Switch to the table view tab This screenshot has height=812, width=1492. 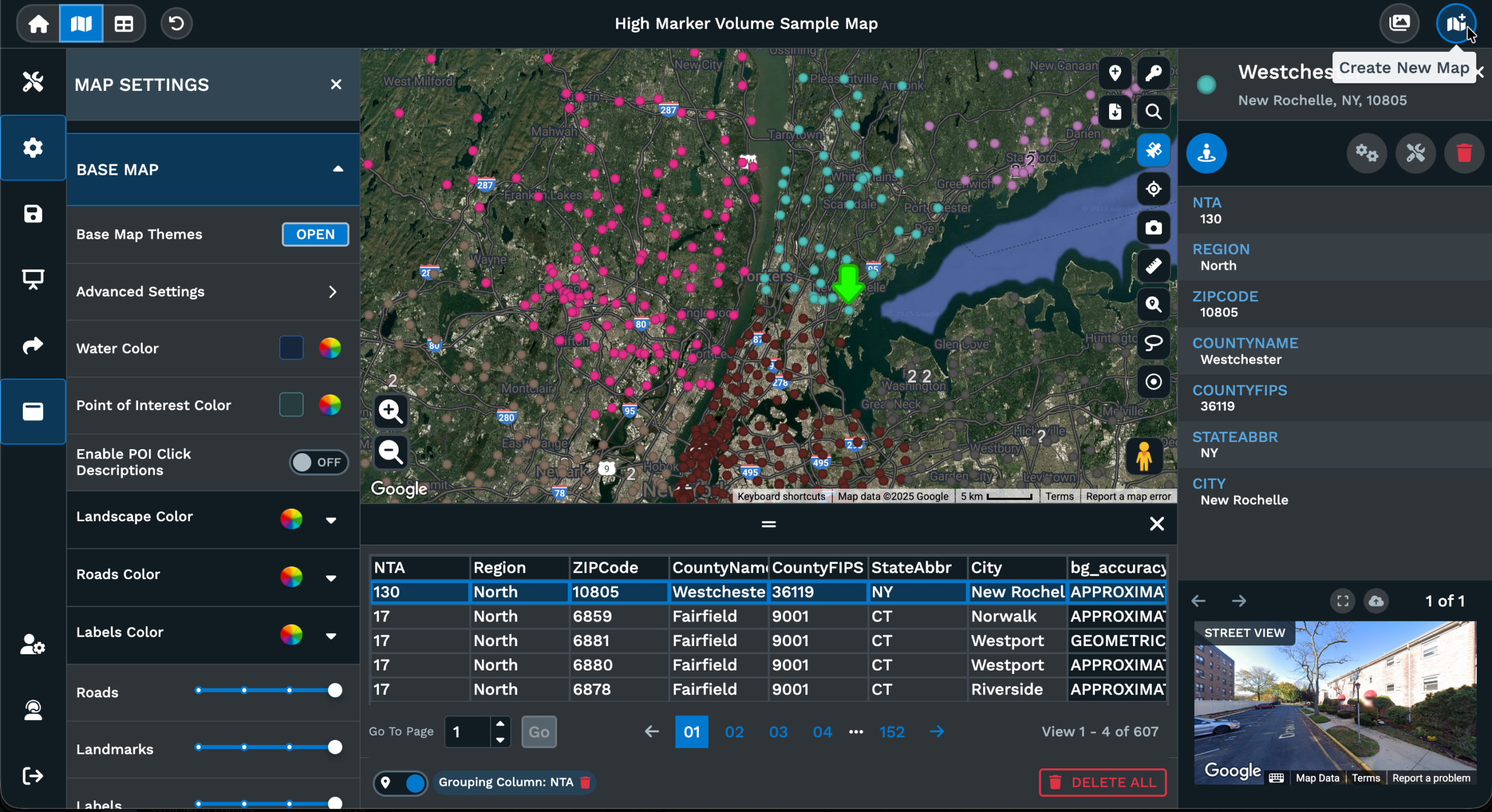pos(124,24)
